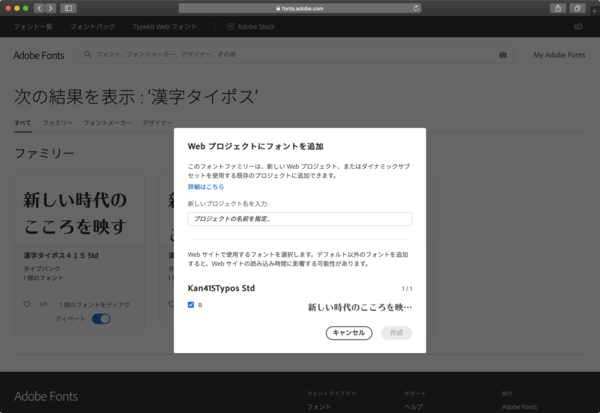Select the すべて tab
Screen dimensions: 600x413
point(23,123)
